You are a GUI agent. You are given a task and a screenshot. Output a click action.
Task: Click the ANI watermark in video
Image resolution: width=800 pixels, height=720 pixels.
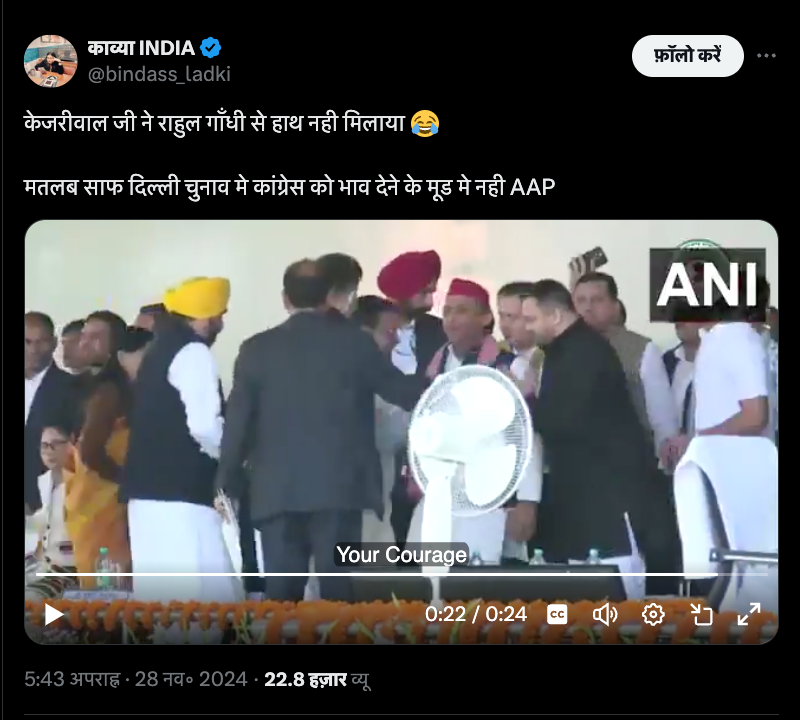click(707, 285)
